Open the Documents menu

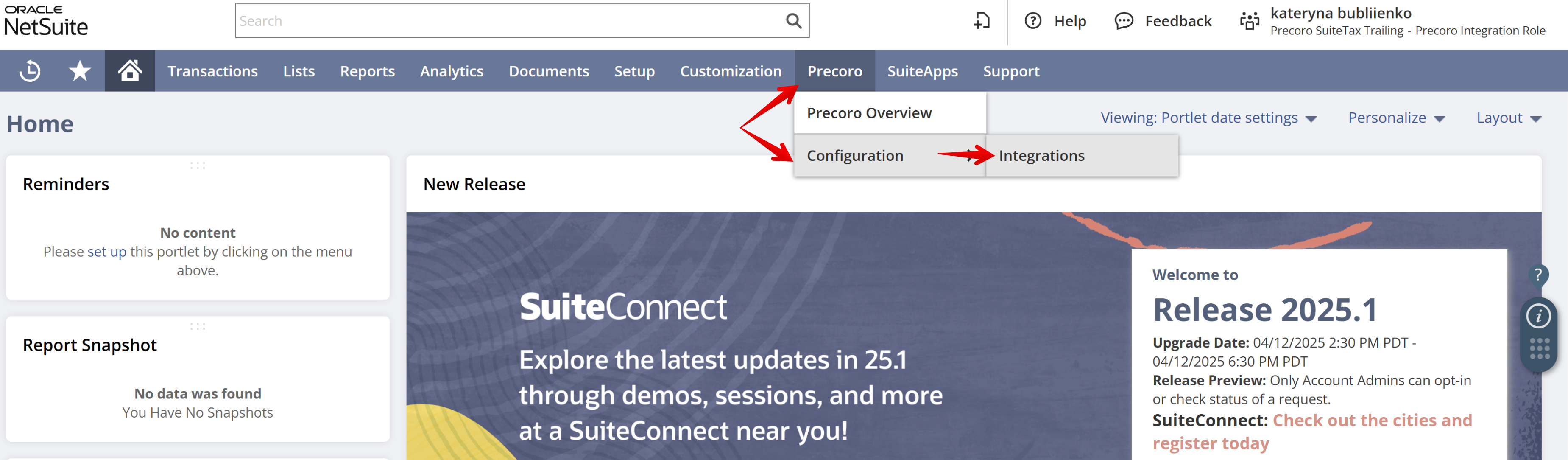coord(548,71)
